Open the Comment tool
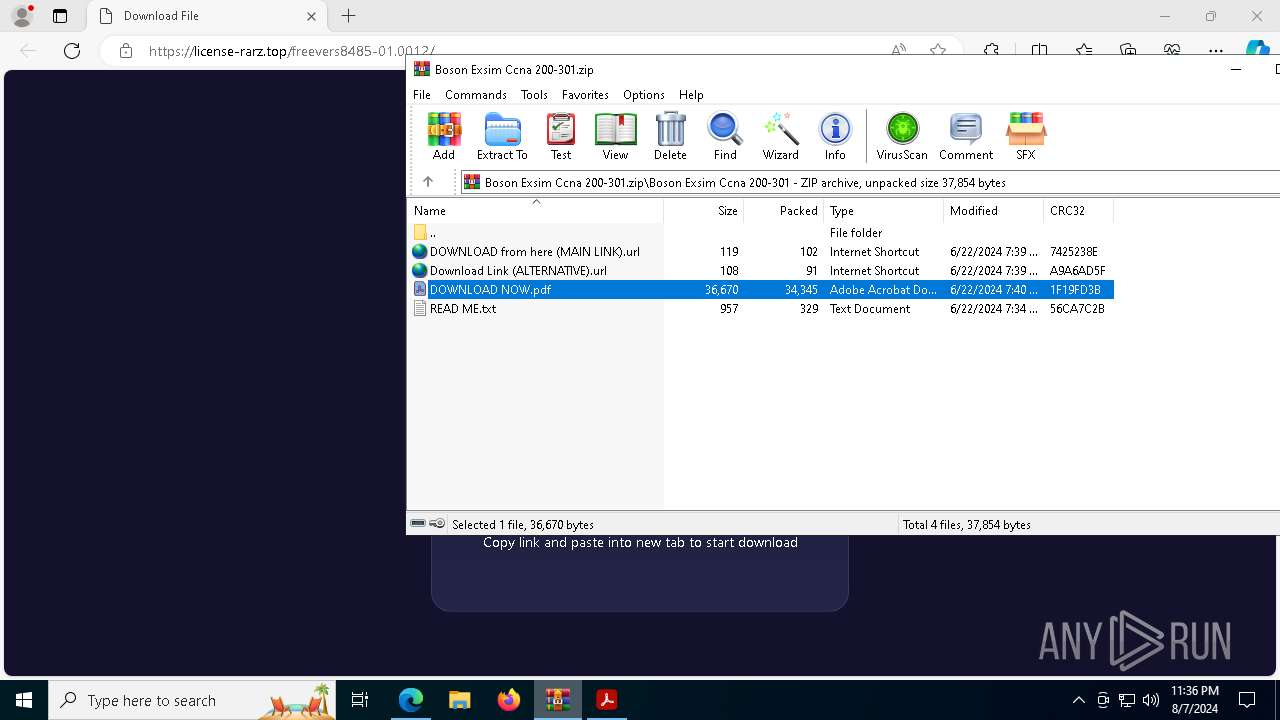Viewport: 1280px width, 720px height. click(966, 136)
